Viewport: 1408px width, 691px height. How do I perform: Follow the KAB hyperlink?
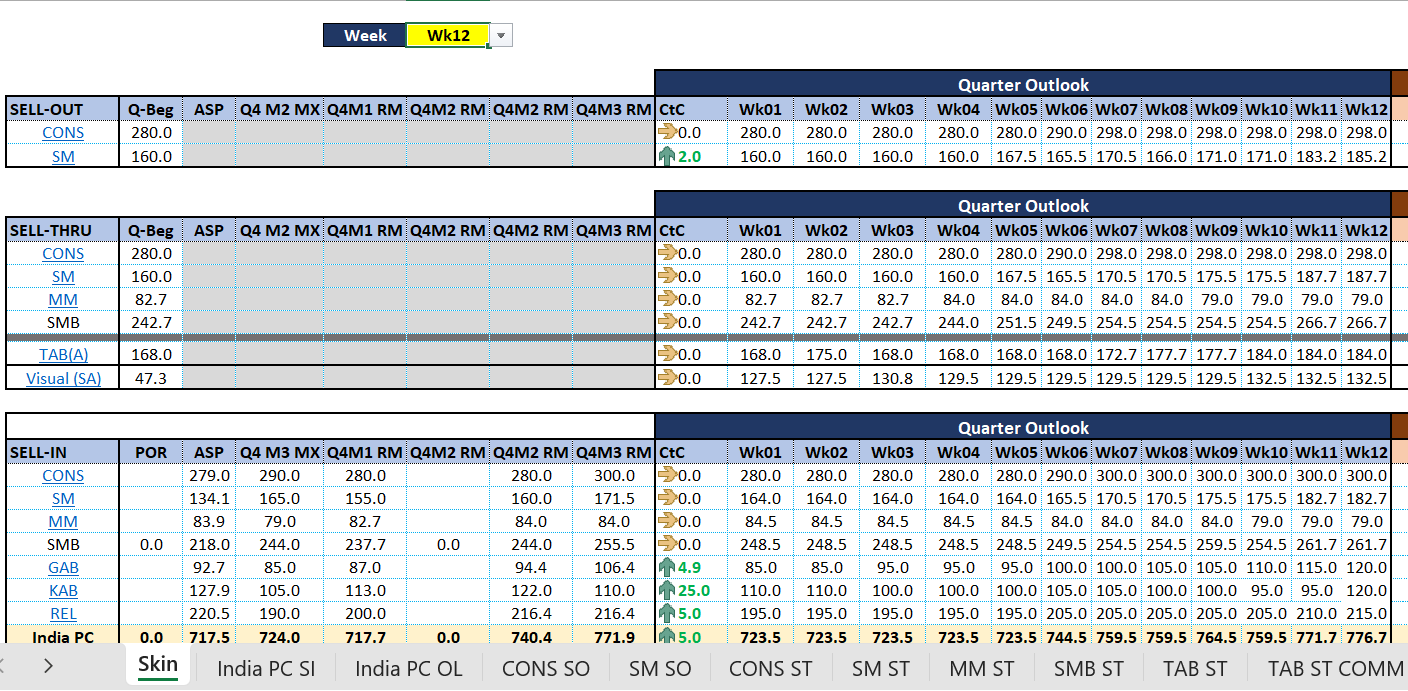tap(63, 591)
